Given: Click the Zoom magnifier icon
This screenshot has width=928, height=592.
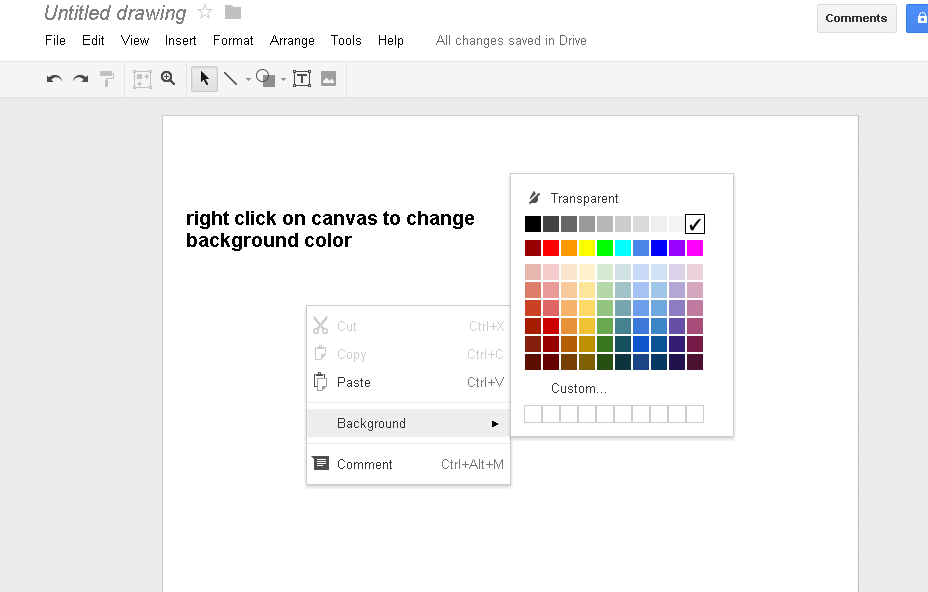Looking at the screenshot, I should [x=168, y=78].
